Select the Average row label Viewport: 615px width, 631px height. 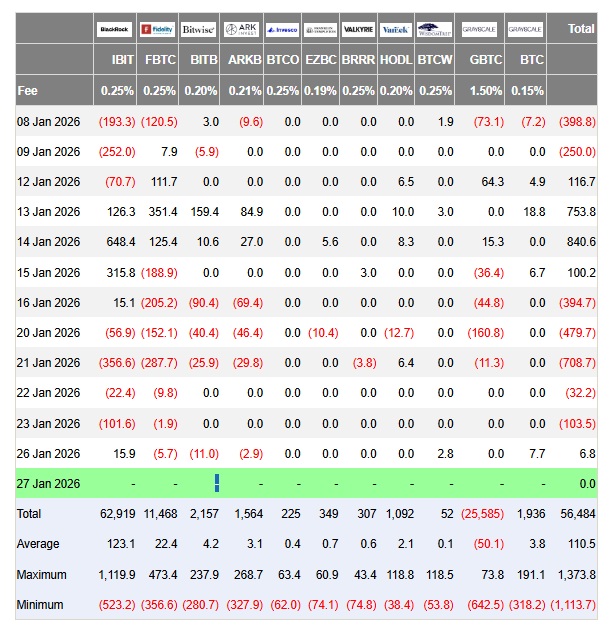[38, 544]
